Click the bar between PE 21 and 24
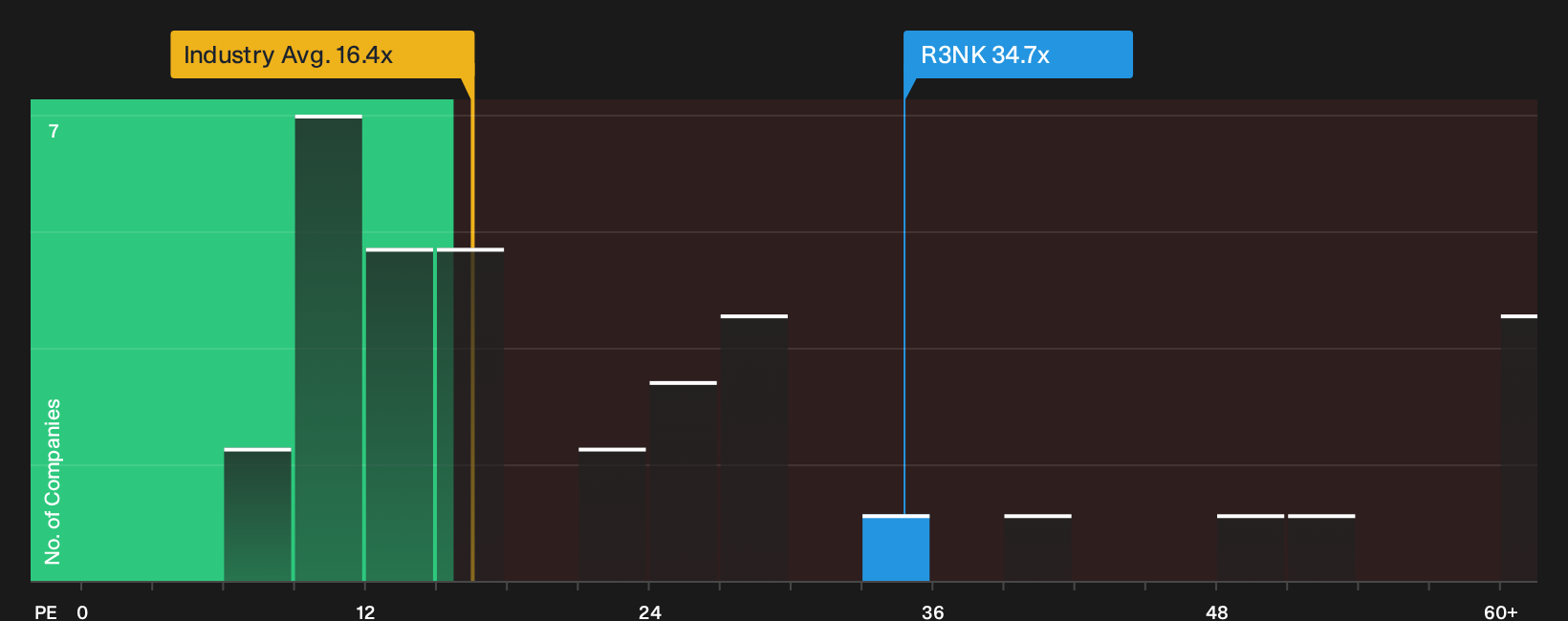 [612, 515]
